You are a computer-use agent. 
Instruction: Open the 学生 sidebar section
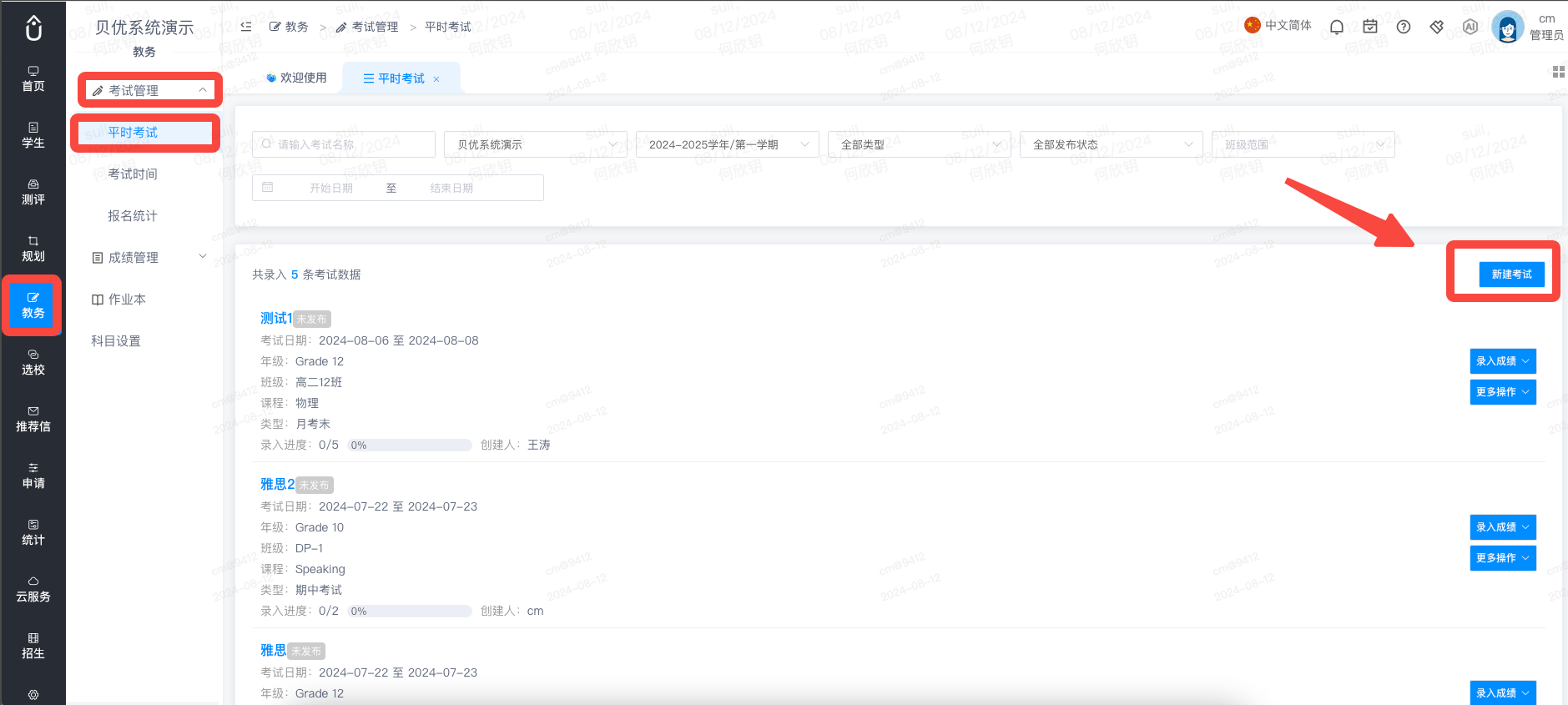[x=33, y=135]
